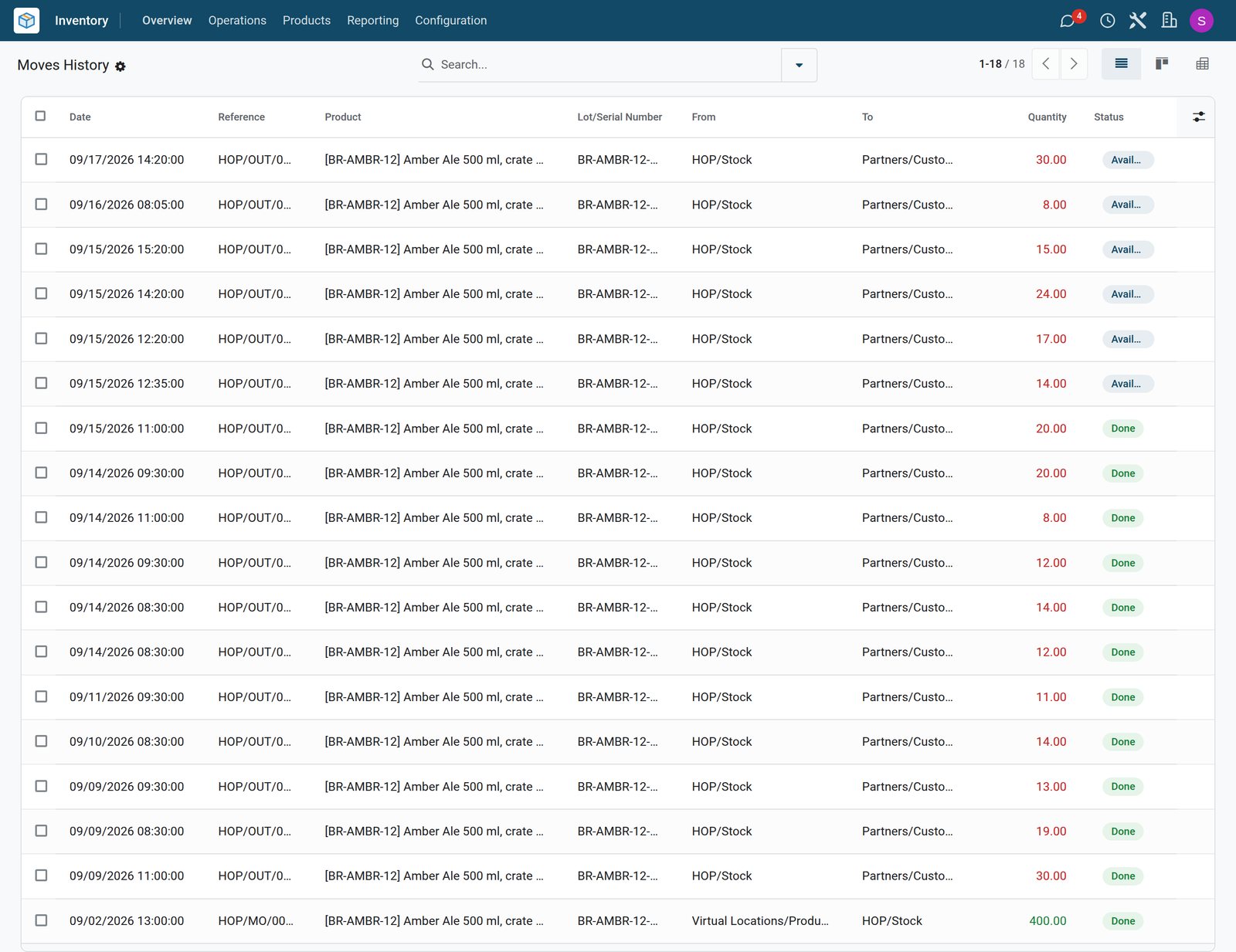This screenshot has height=952, width=1236.
Task: Sort by Reference column header
Action: click(241, 117)
